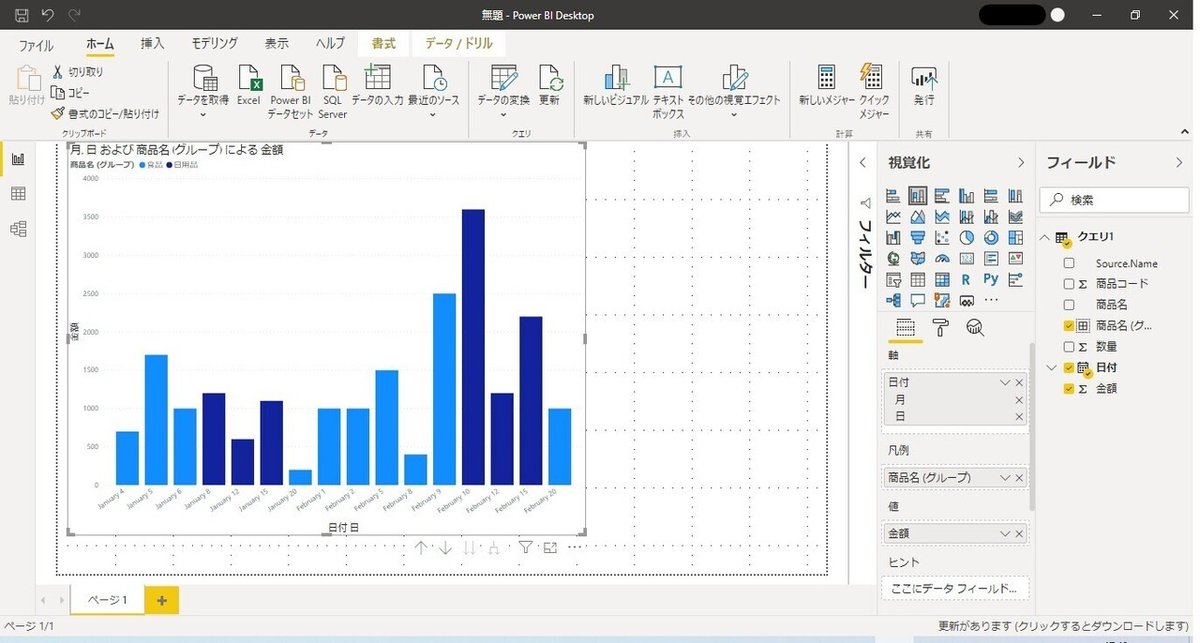Collapse the フィールド pane chevron
Image resolution: width=1200 pixels, height=643 pixels.
point(1177,162)
